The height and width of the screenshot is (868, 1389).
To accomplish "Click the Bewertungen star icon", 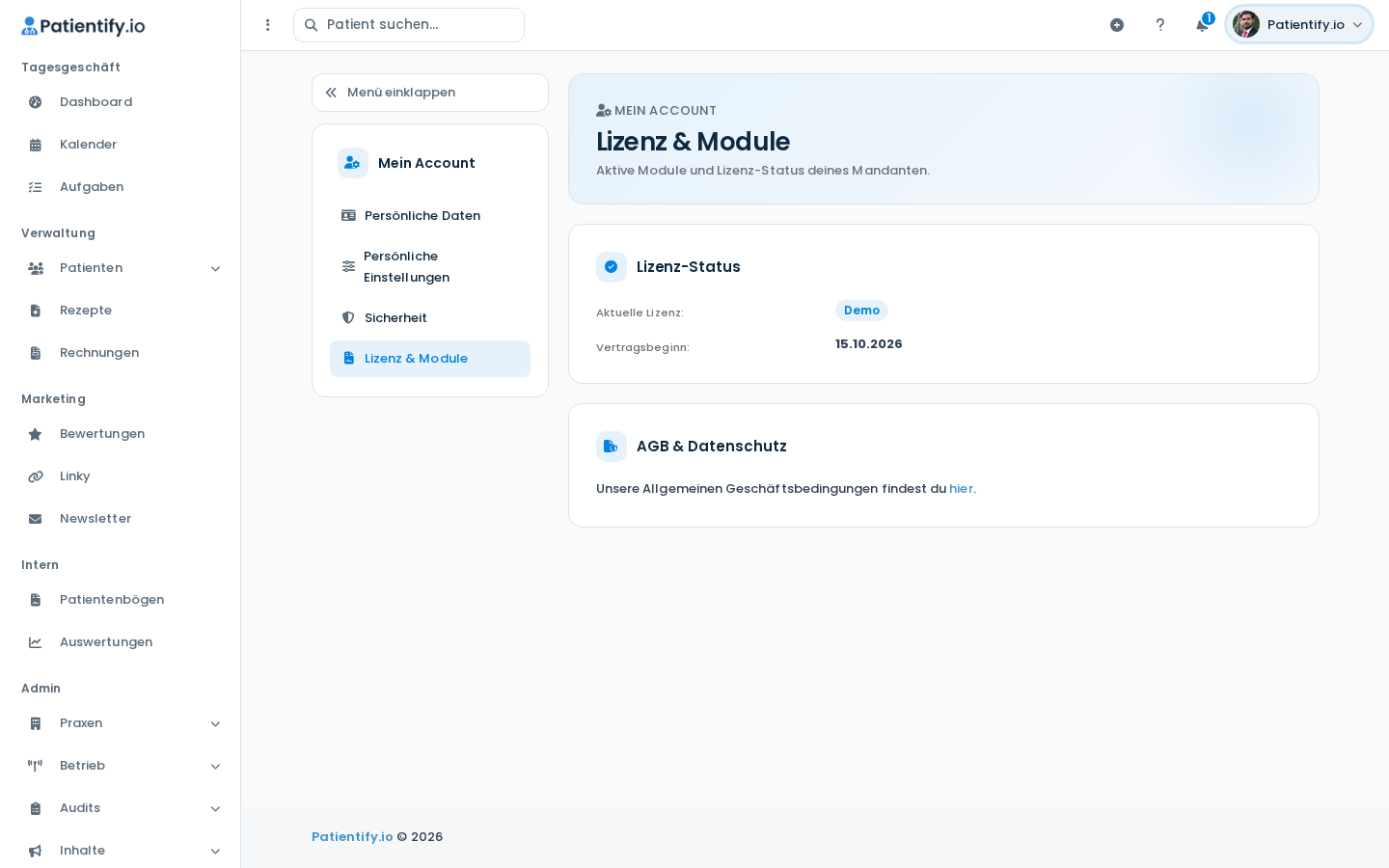I will pyautogui.click(x=36, y=434).
